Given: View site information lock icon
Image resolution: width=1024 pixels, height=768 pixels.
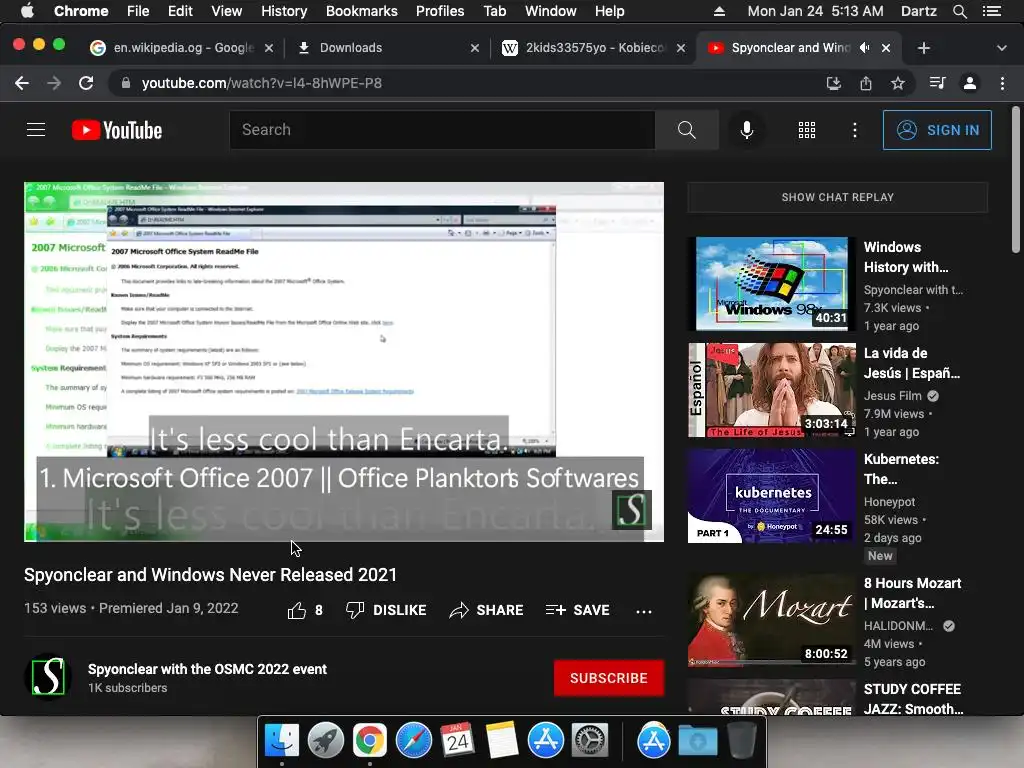Looking at the screenshot, I should click(126, 83).
